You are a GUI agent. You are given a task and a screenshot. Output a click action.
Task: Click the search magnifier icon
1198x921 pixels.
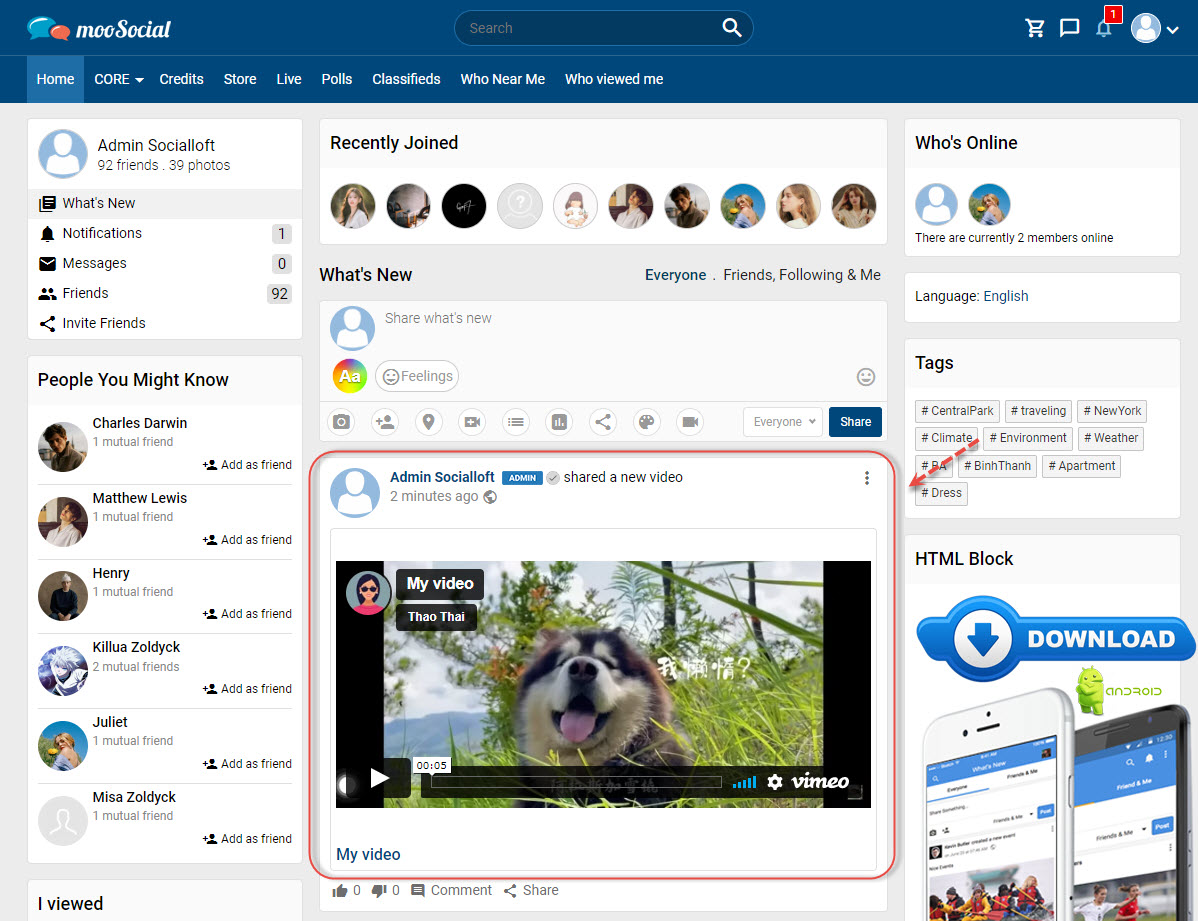coord(731,28)
